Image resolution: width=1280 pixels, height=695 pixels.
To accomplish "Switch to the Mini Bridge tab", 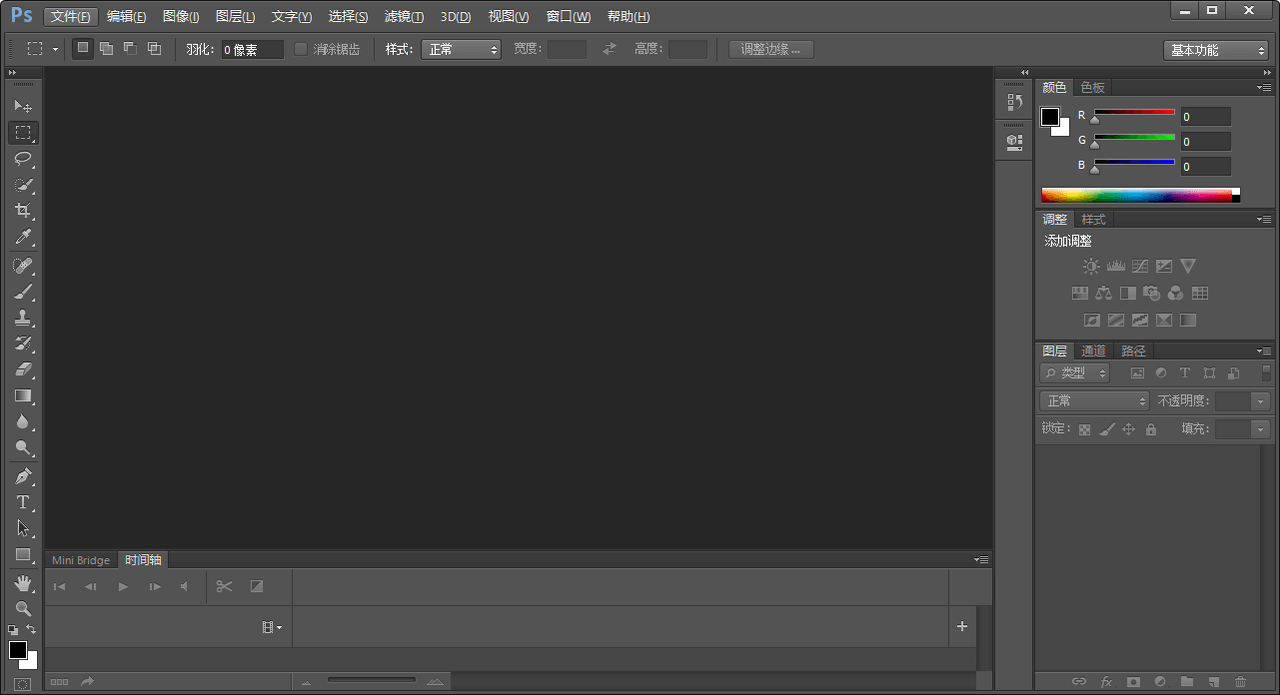I will click(81, 560).
